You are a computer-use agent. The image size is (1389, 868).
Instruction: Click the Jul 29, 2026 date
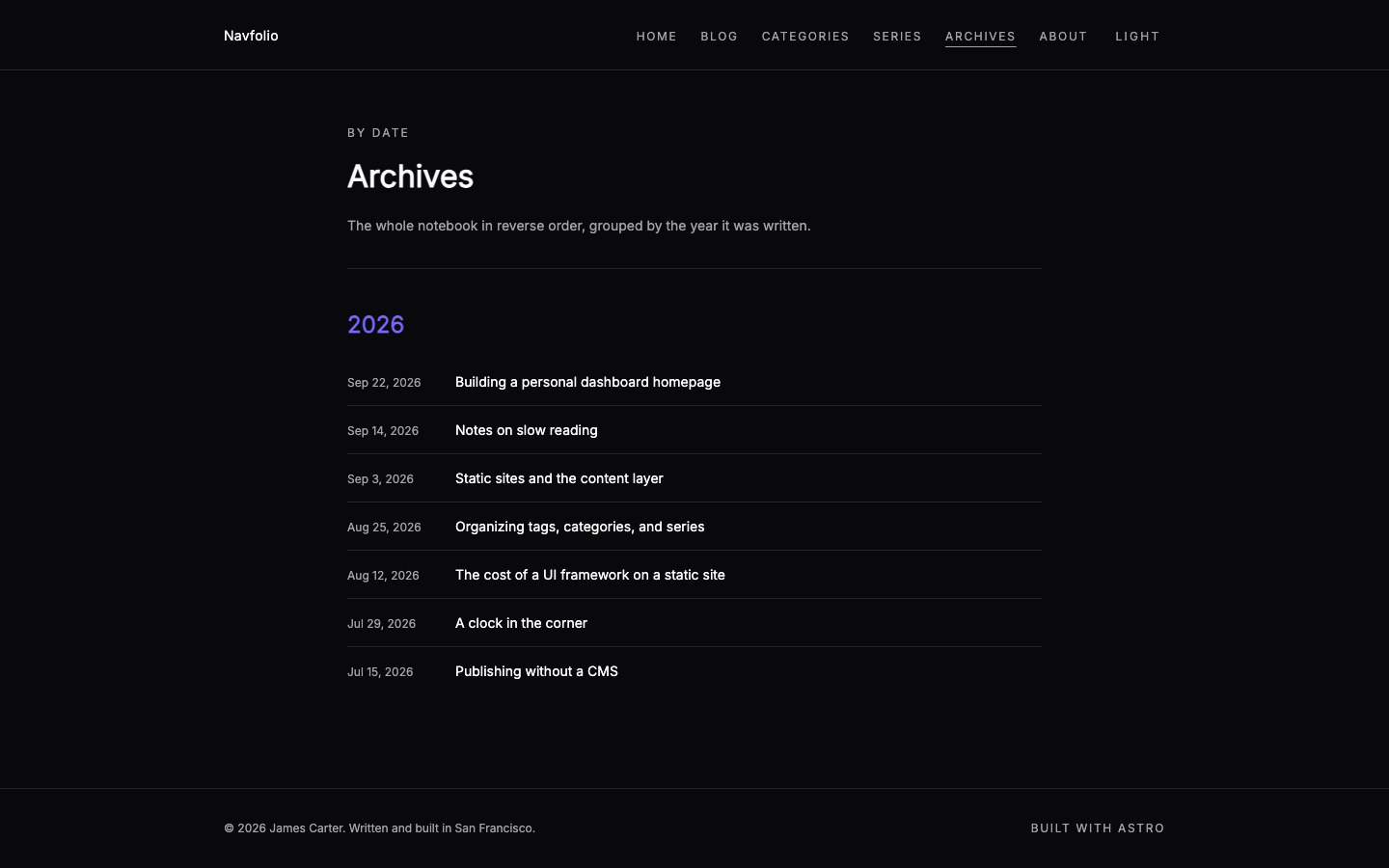coord(382,624)
